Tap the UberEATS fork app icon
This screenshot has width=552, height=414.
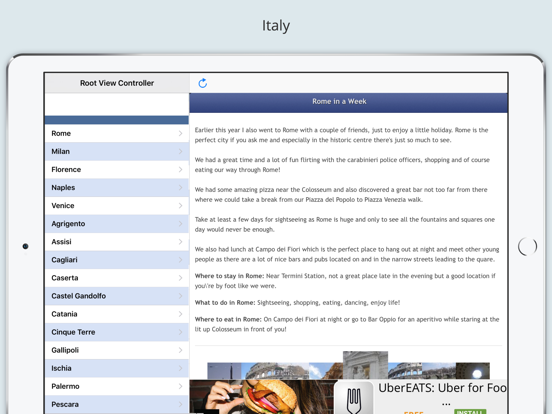354,398
